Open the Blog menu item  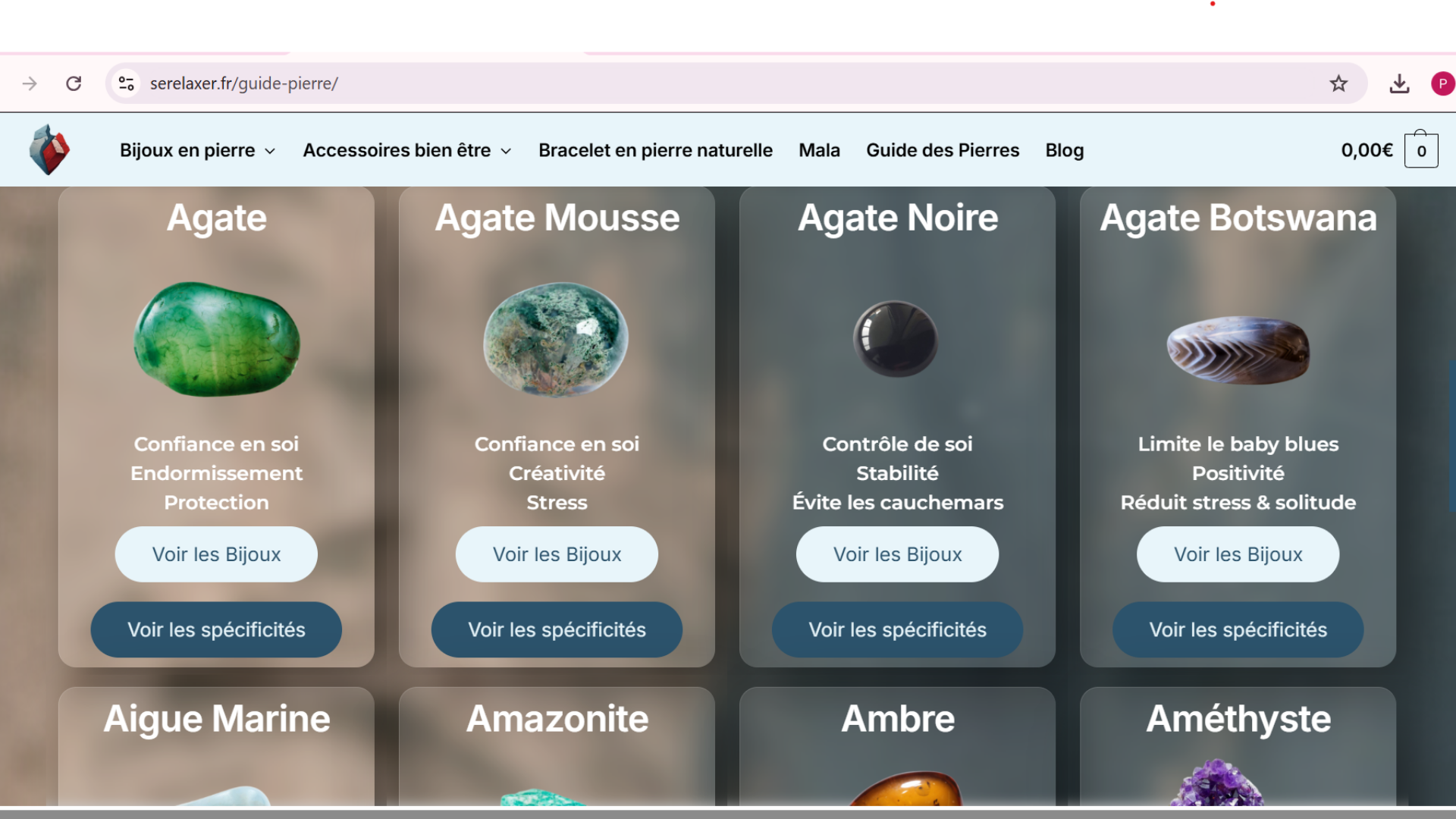(x=1065, y=150)
